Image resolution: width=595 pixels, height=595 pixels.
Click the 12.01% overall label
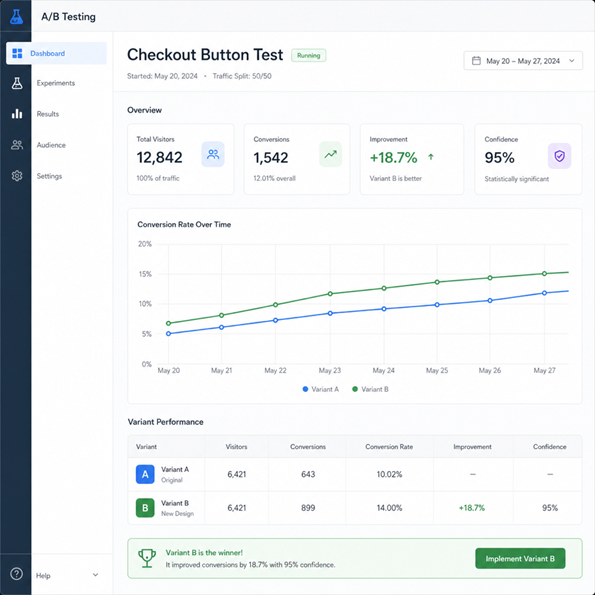coord(274,178)
